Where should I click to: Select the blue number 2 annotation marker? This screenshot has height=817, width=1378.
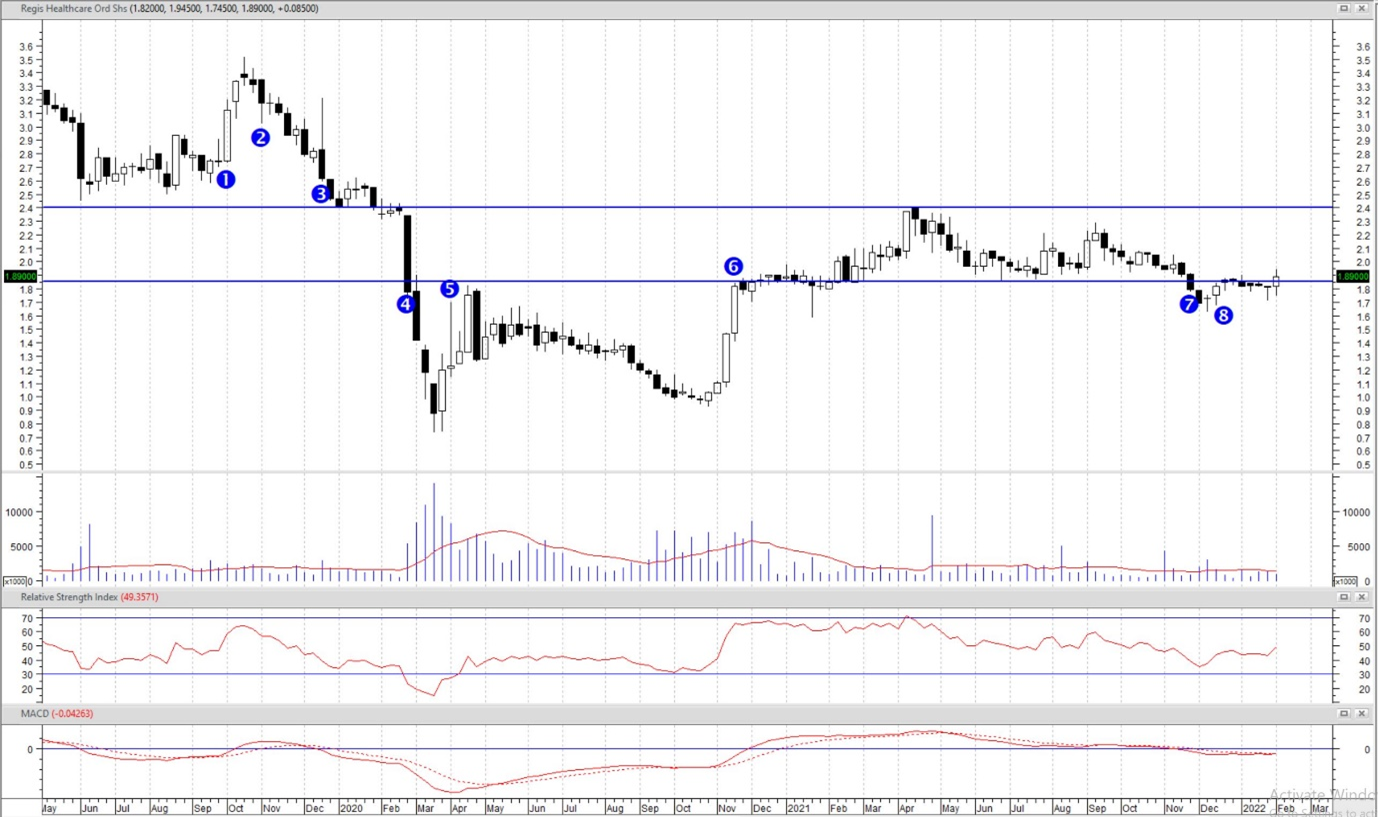pyautogui.click(x=260, y=138)
